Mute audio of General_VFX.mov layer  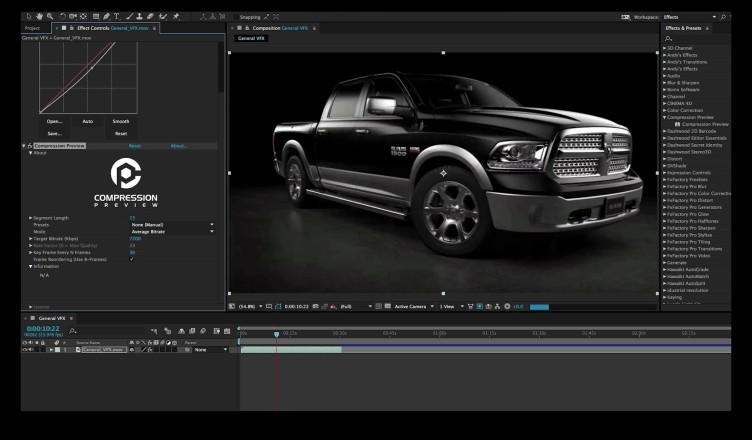click(x=31, y=350)
